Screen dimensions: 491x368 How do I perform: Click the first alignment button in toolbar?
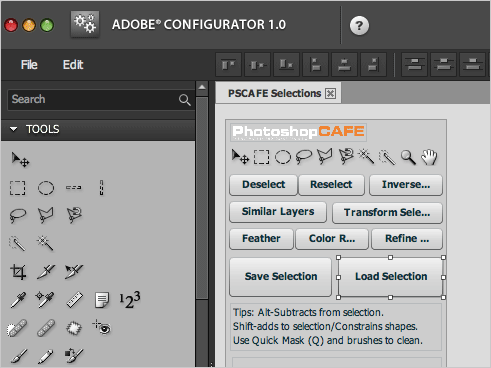pos(228,65)
